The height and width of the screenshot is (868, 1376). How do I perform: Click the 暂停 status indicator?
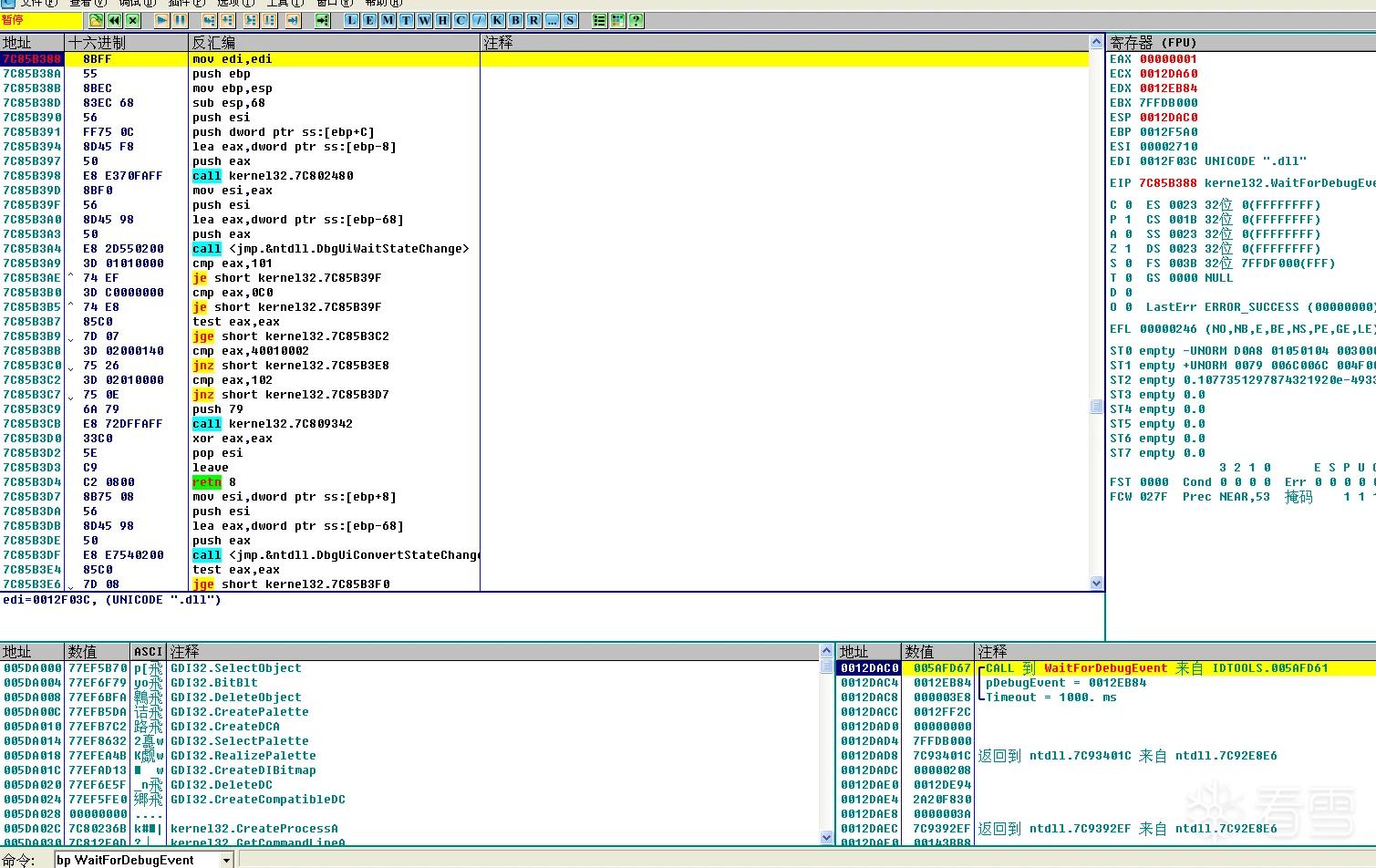40,20
